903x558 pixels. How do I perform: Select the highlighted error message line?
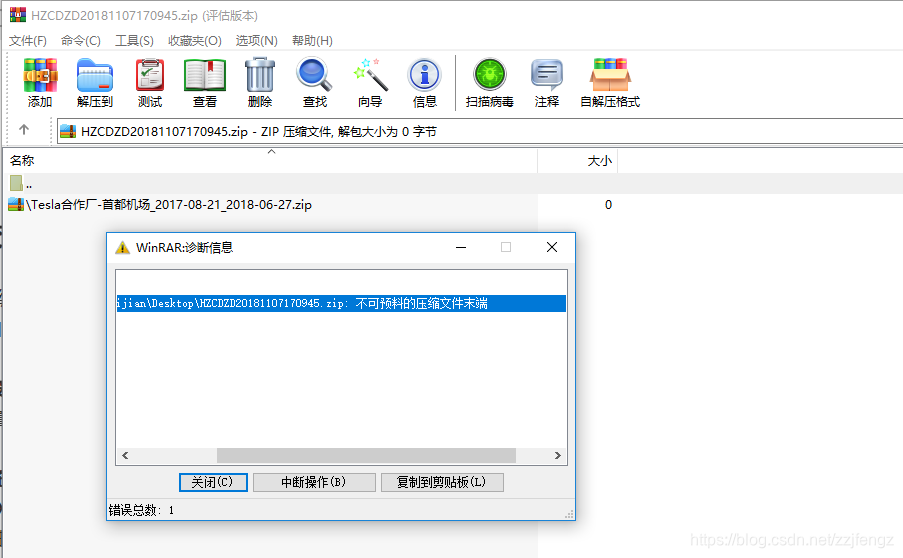(341, 303)
